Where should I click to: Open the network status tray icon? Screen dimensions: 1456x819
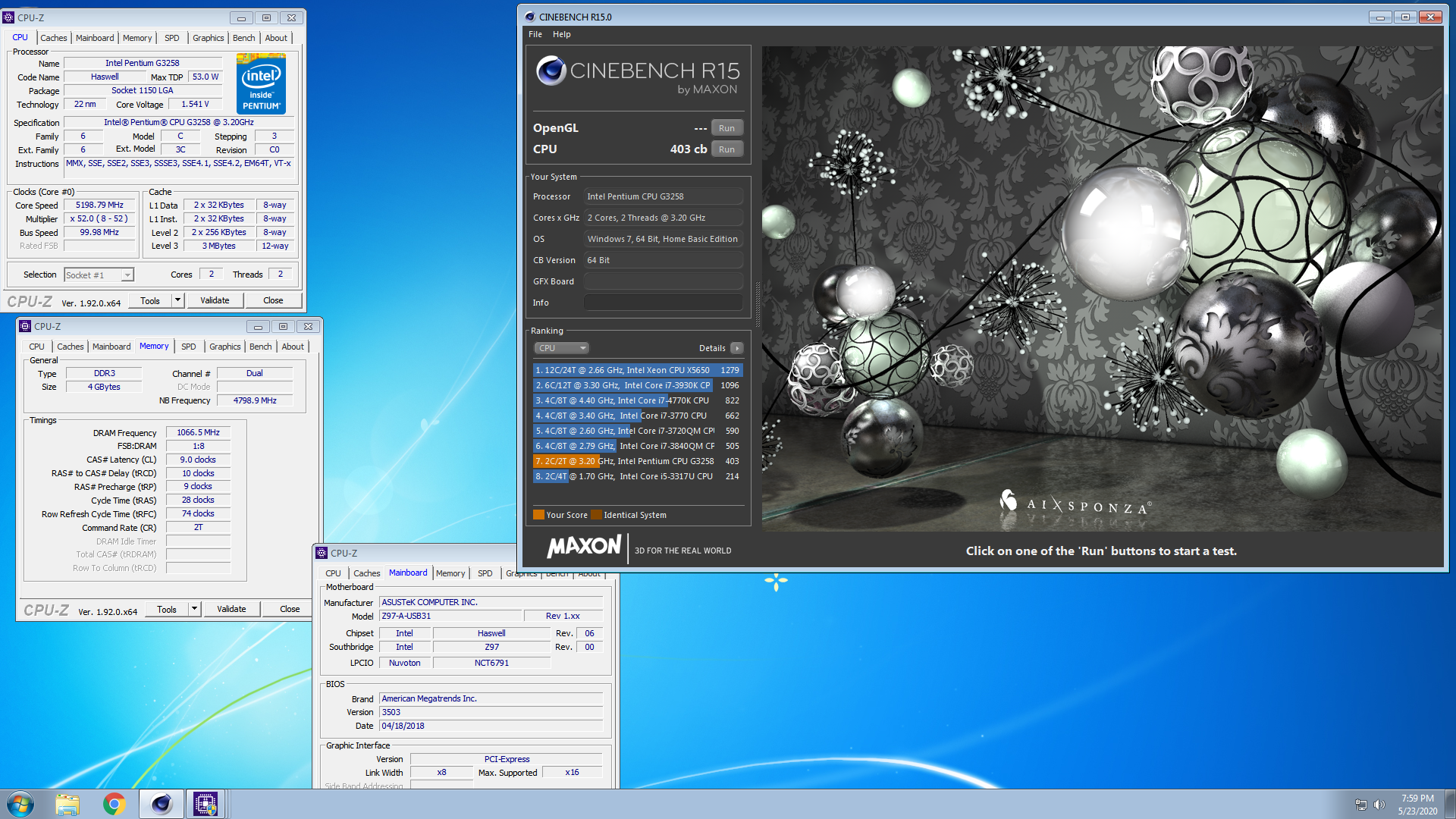[1361, 805]
